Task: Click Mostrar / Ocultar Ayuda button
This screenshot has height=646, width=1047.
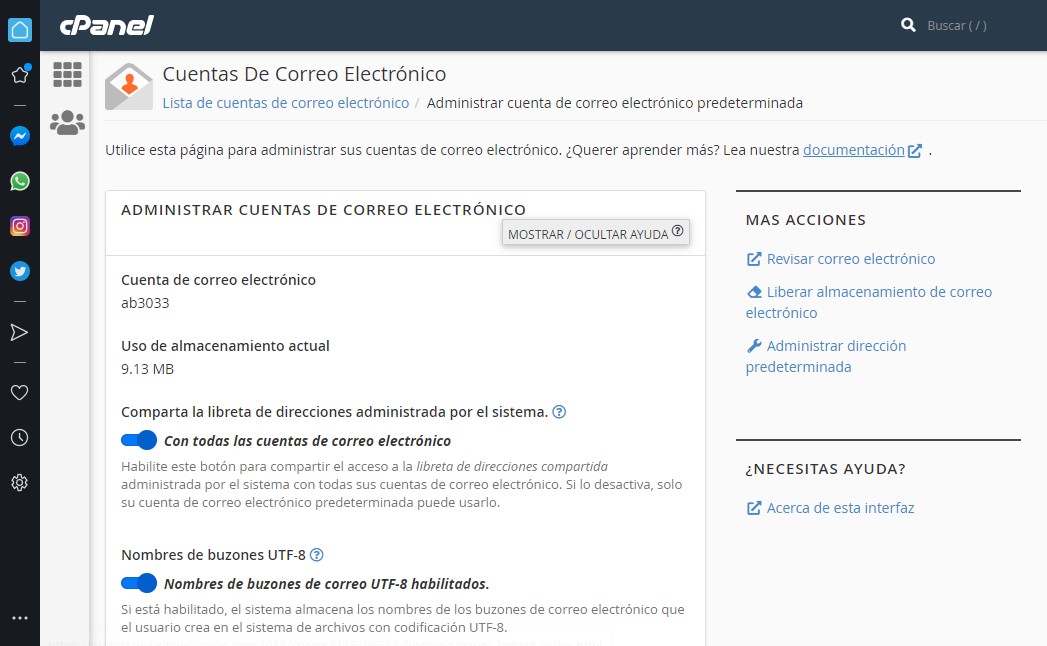Action: [x=595, y=233]
